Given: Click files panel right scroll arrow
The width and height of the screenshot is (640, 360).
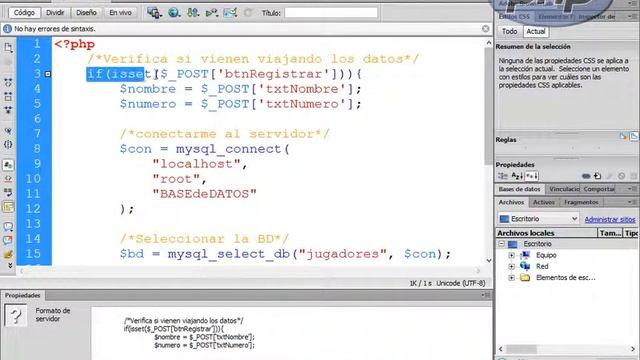Looking at the screenshot, I should point(633,349).
